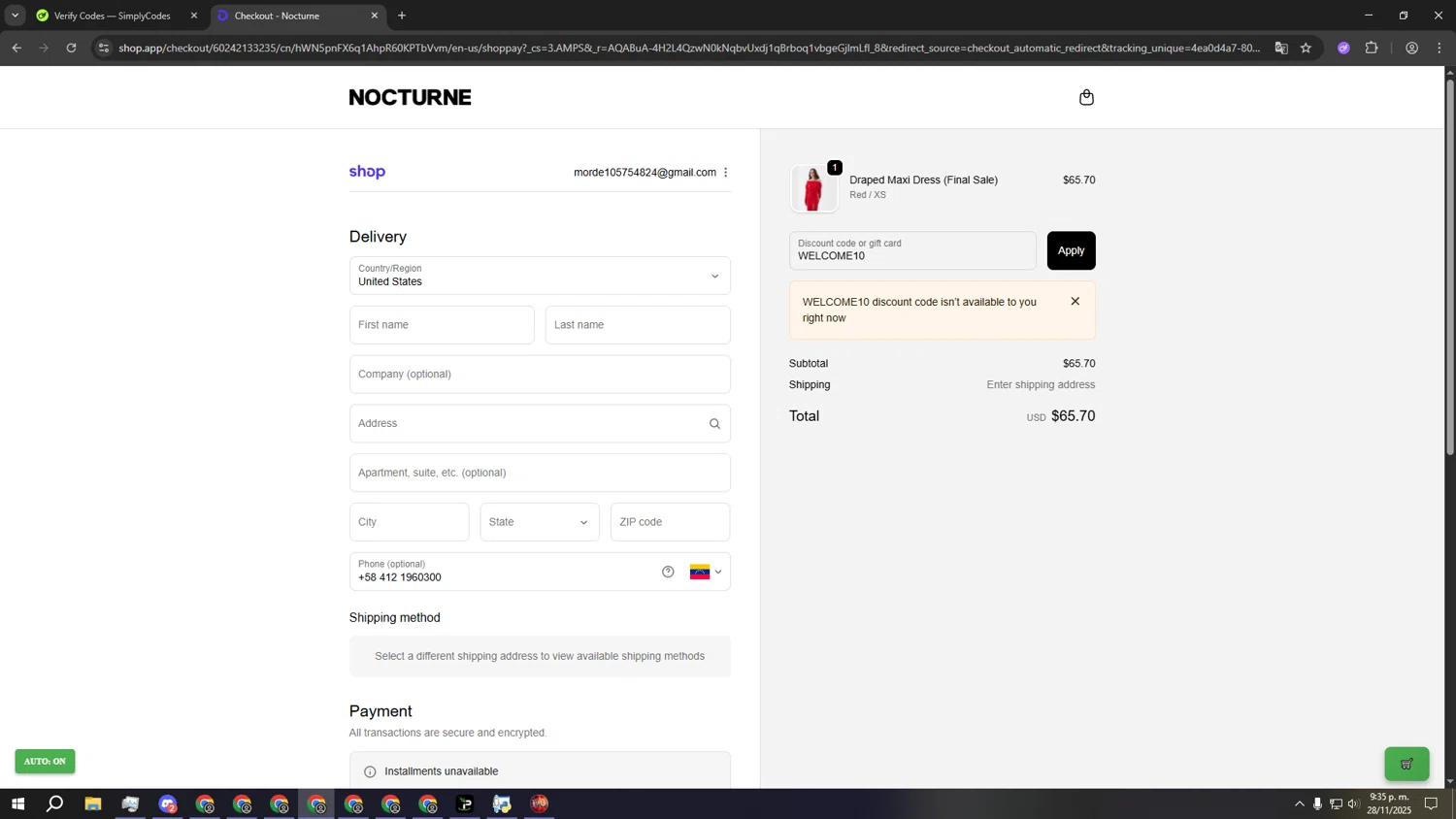This screenshot has width=1456, height=819.
Task: Open Chrome's three-dot menu
Action: pos(1439,48)
